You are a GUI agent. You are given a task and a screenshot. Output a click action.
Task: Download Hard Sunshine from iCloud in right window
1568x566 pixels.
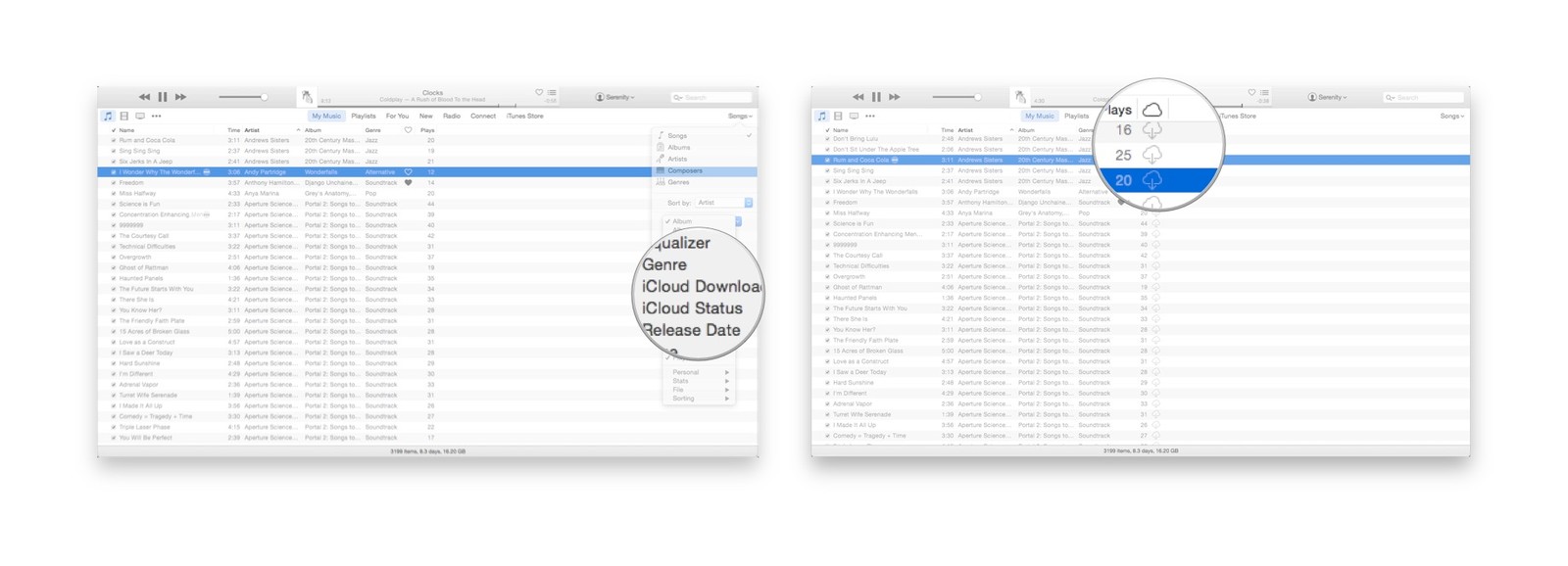[1155, 382]
